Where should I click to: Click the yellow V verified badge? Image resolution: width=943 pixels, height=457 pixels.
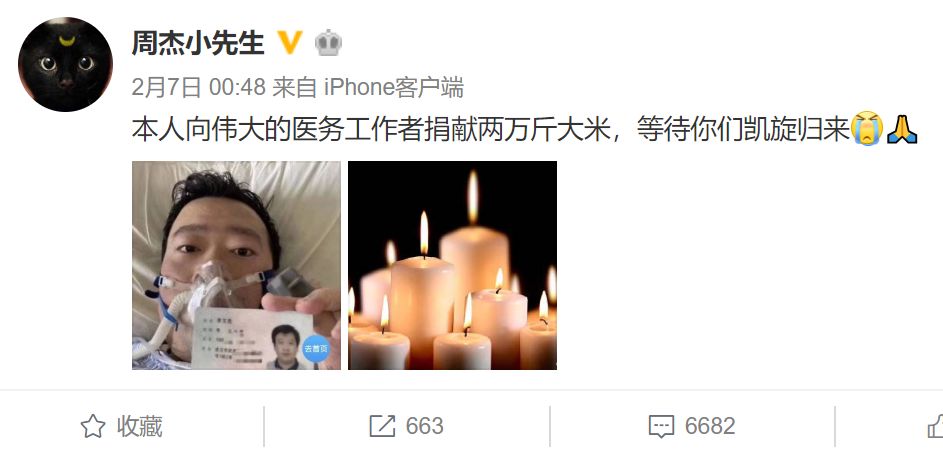point(289,43)
